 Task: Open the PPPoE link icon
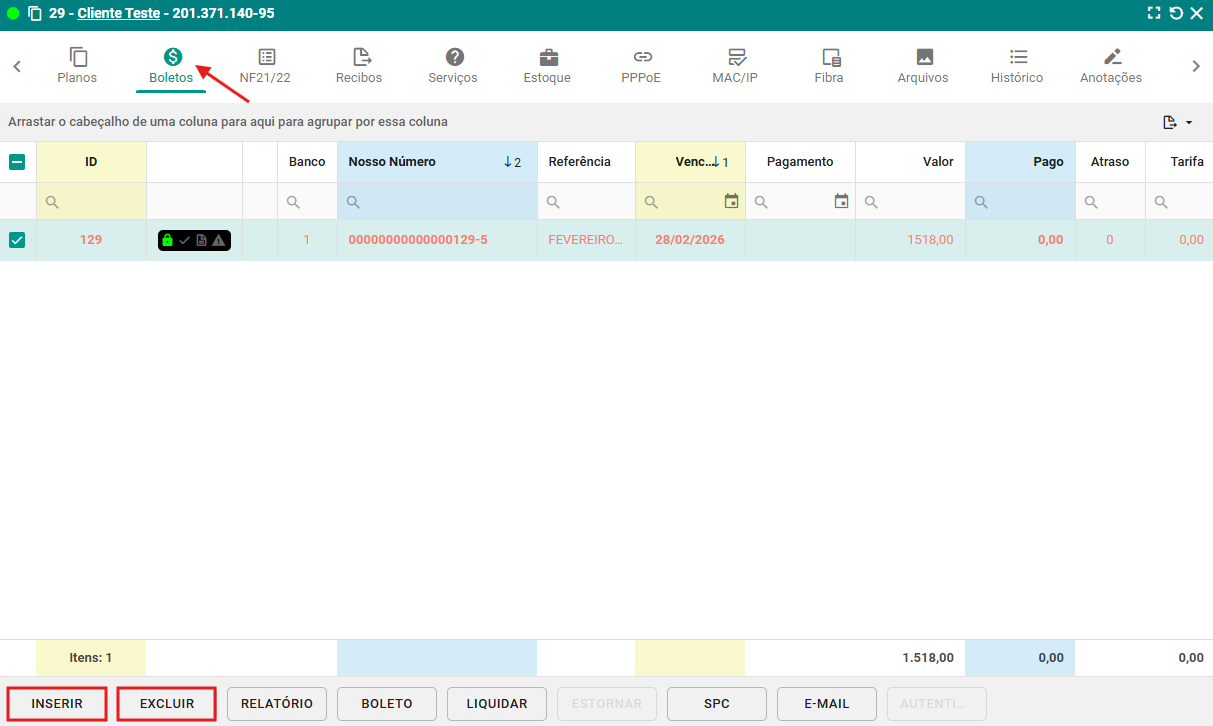[642, 57]
